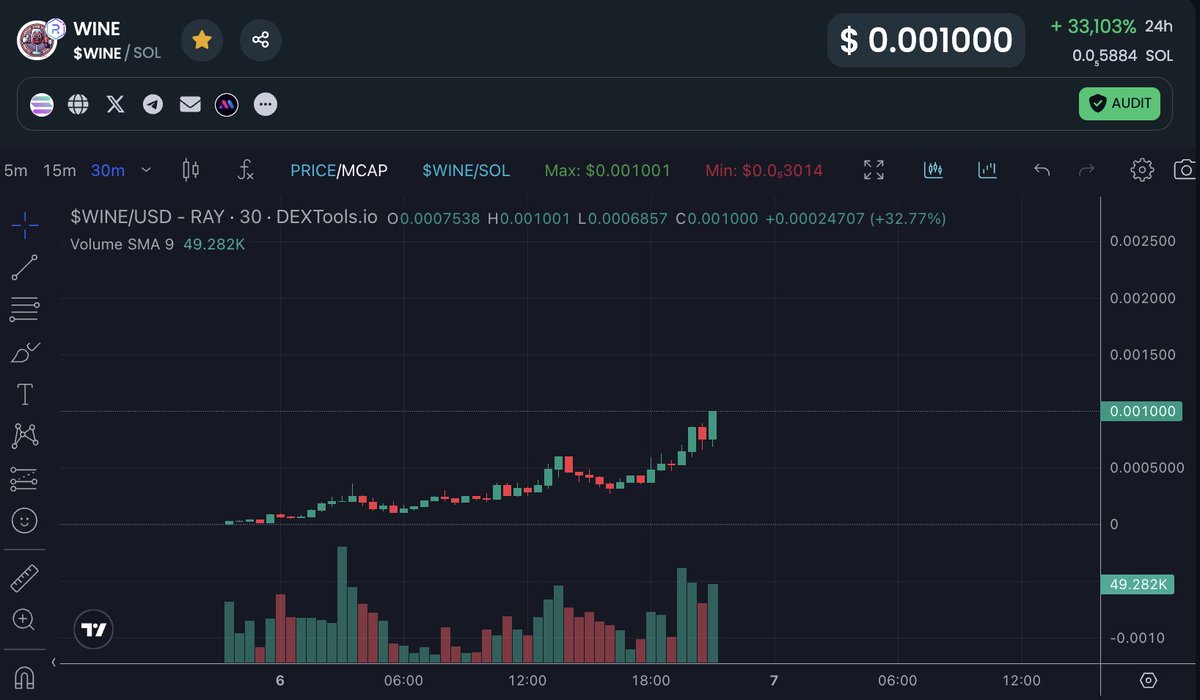Click the $WINE/USD - RAY chart title
The height and width of the screenshot is (700, 1200).
tap(224, 217)
